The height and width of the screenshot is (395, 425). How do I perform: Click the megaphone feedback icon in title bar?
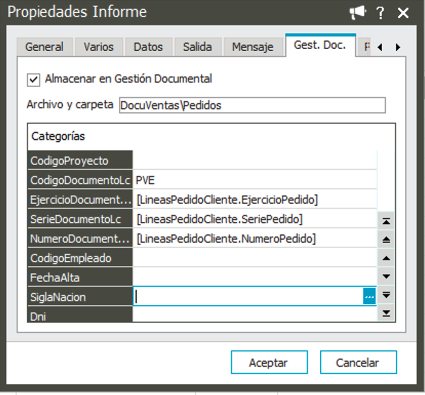pyautogui.click(x=358, y=13)
